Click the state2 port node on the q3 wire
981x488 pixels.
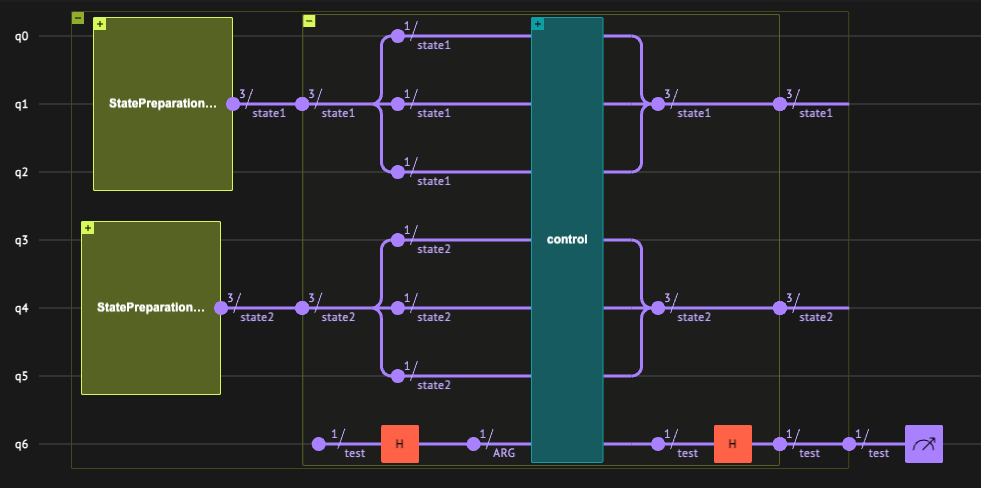[398, 240]
